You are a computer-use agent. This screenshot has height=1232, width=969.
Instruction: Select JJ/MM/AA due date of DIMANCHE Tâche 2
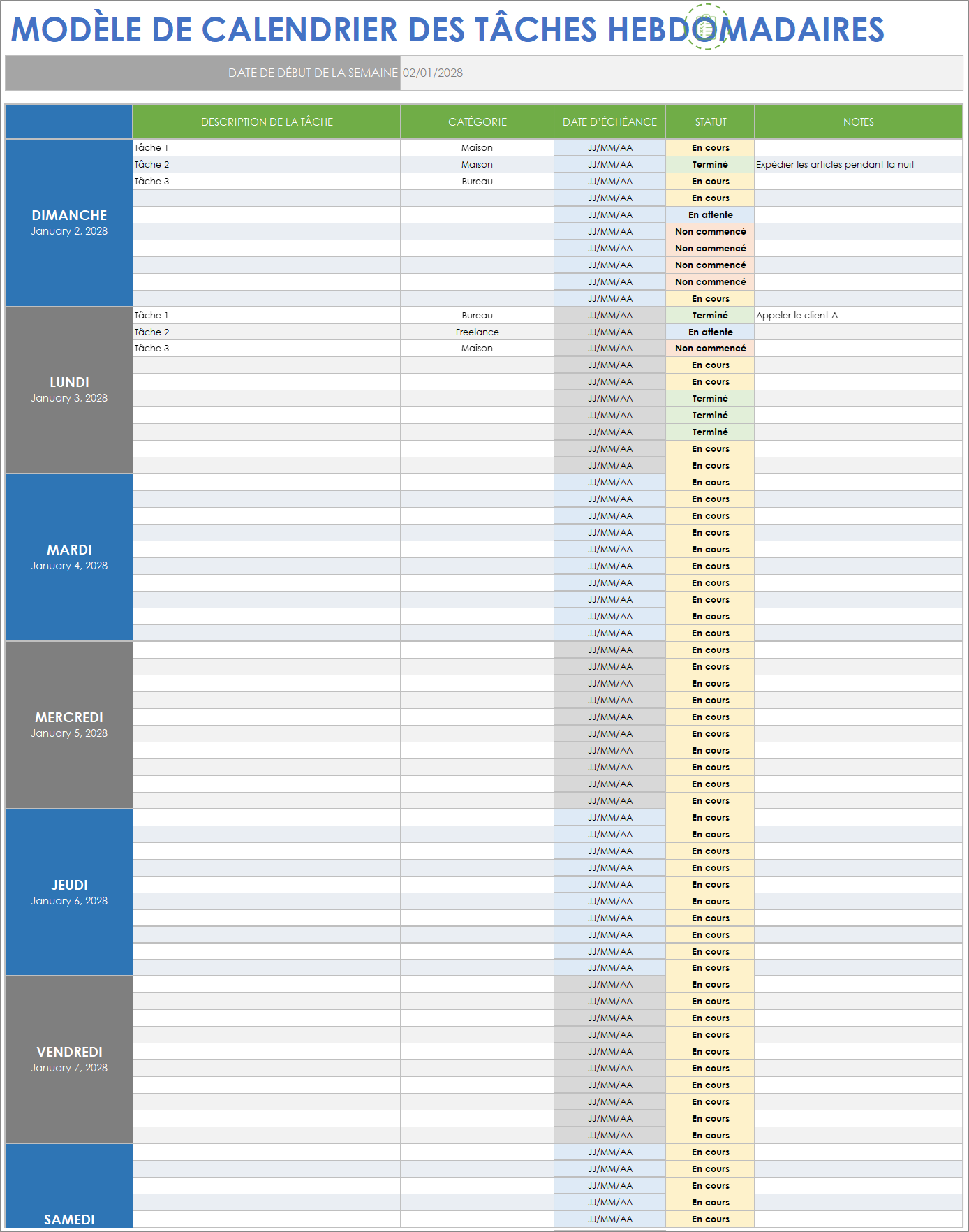point(610,164)
